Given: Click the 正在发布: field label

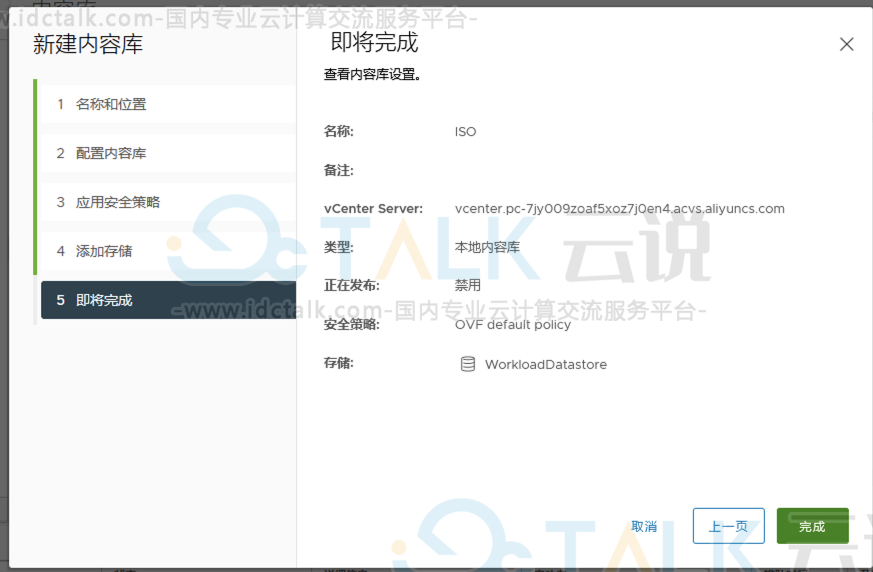Looking at the screenshot, I should point(352,286).
